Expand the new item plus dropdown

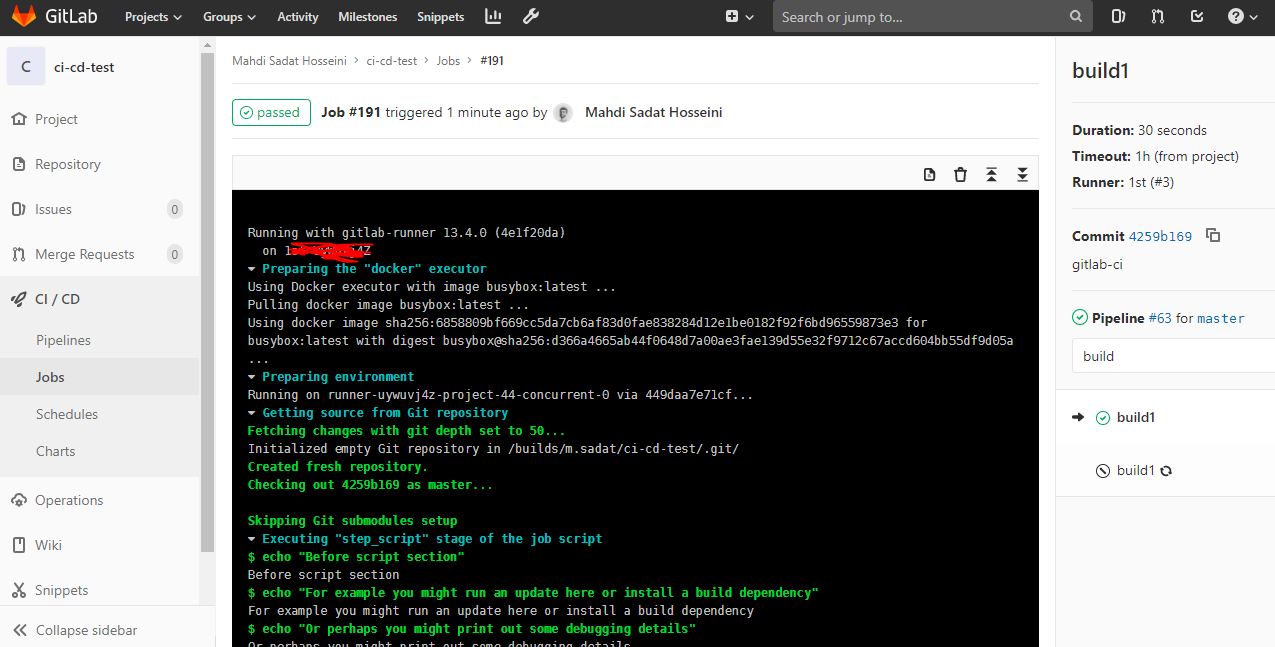click(x=738, y=17)
